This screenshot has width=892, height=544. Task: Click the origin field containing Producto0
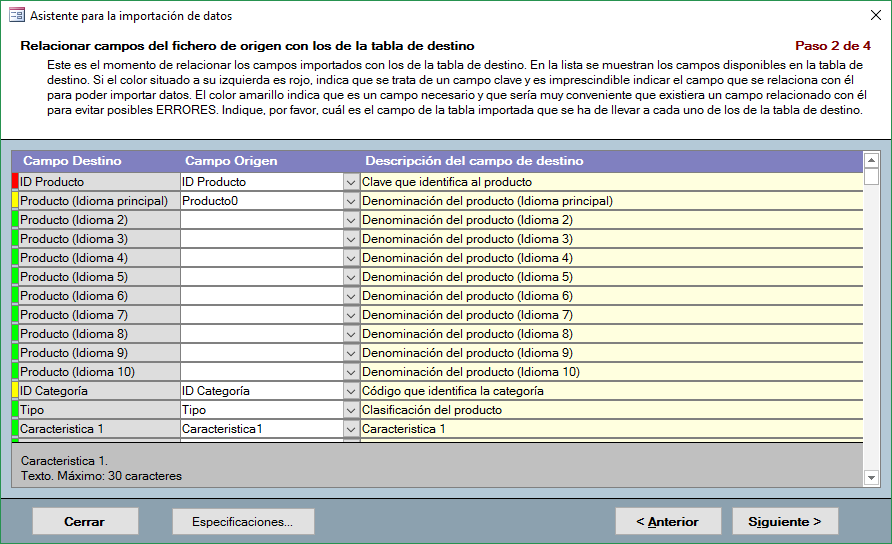pos(260,201)
